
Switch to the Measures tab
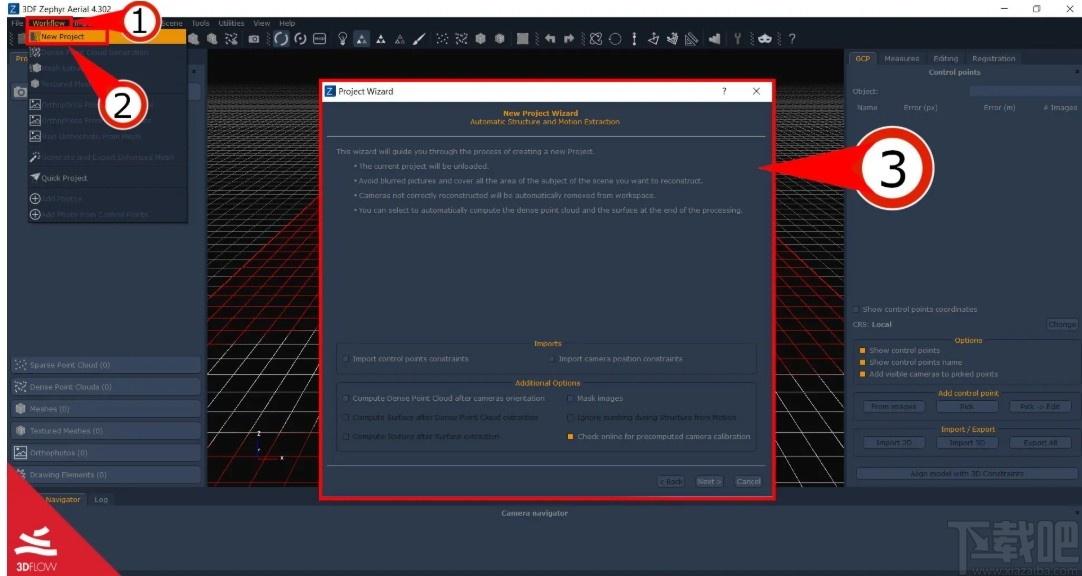pos(901,59)
